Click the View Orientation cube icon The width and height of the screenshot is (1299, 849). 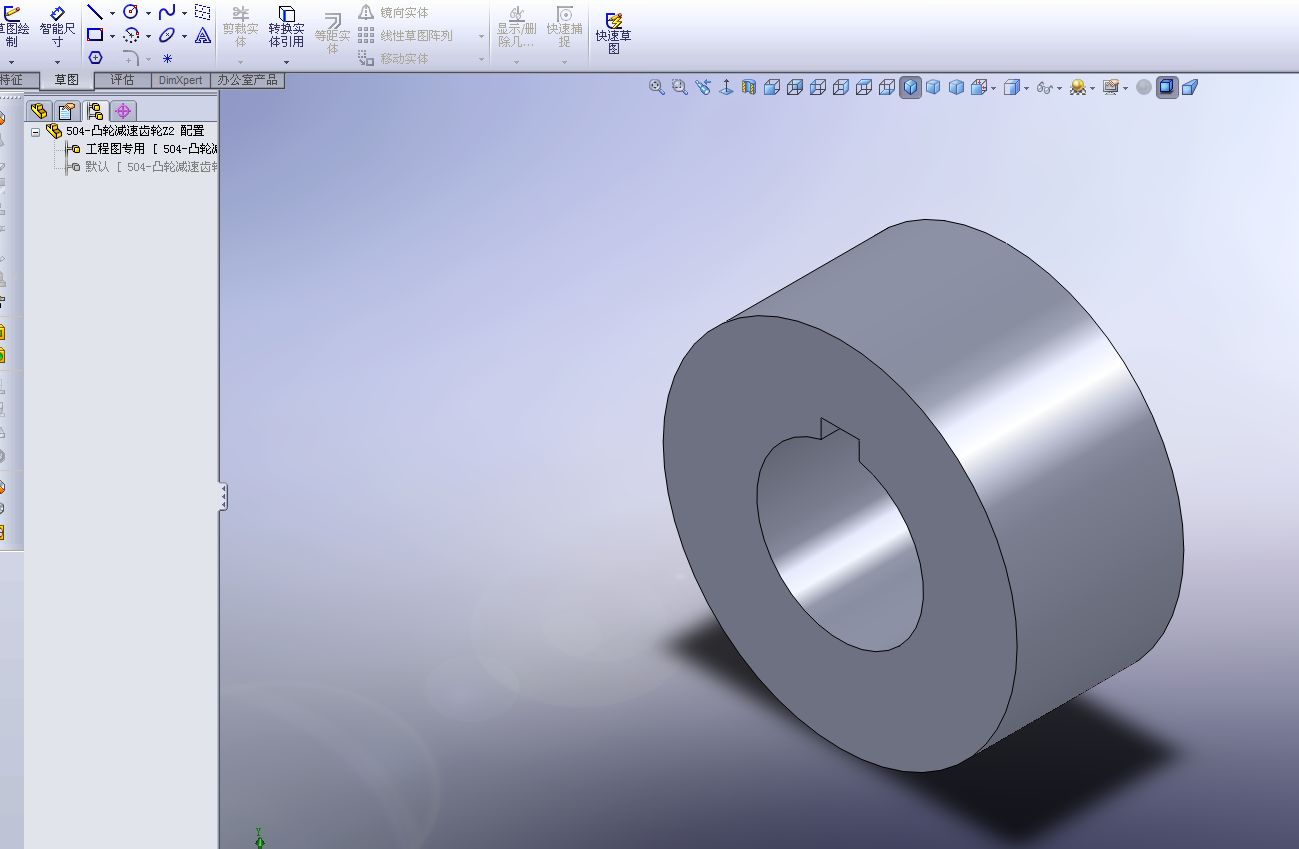point(979,87)
